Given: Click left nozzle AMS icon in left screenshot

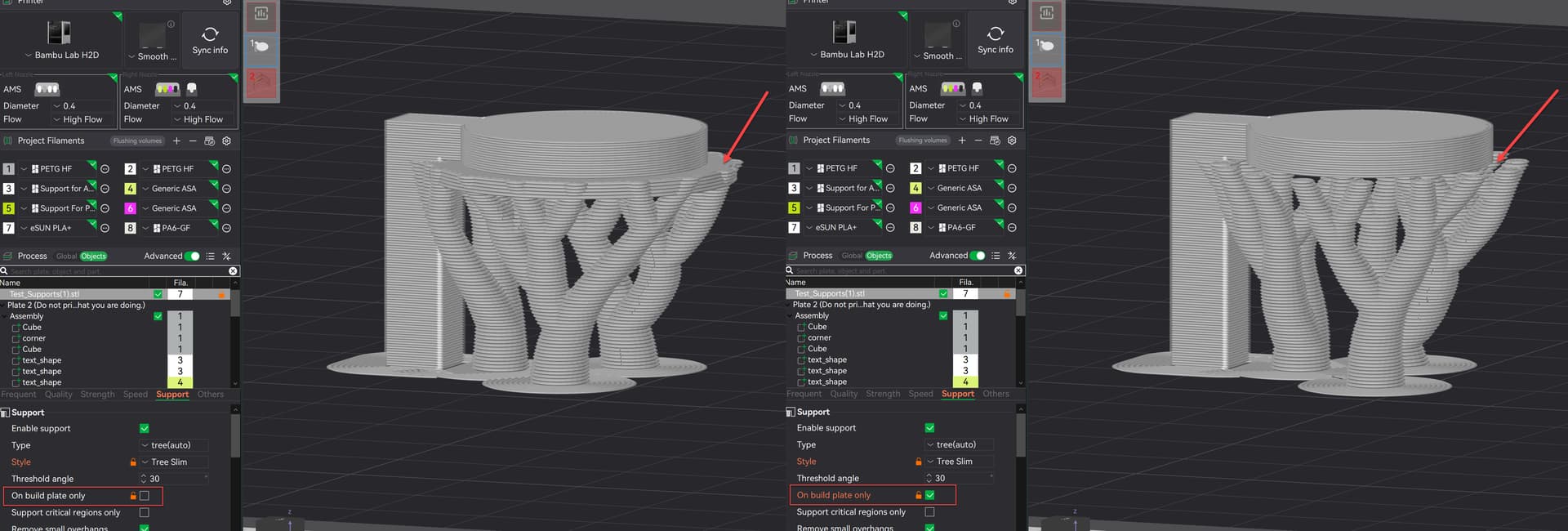Looking at the screenshot, I should pos(47,89).
